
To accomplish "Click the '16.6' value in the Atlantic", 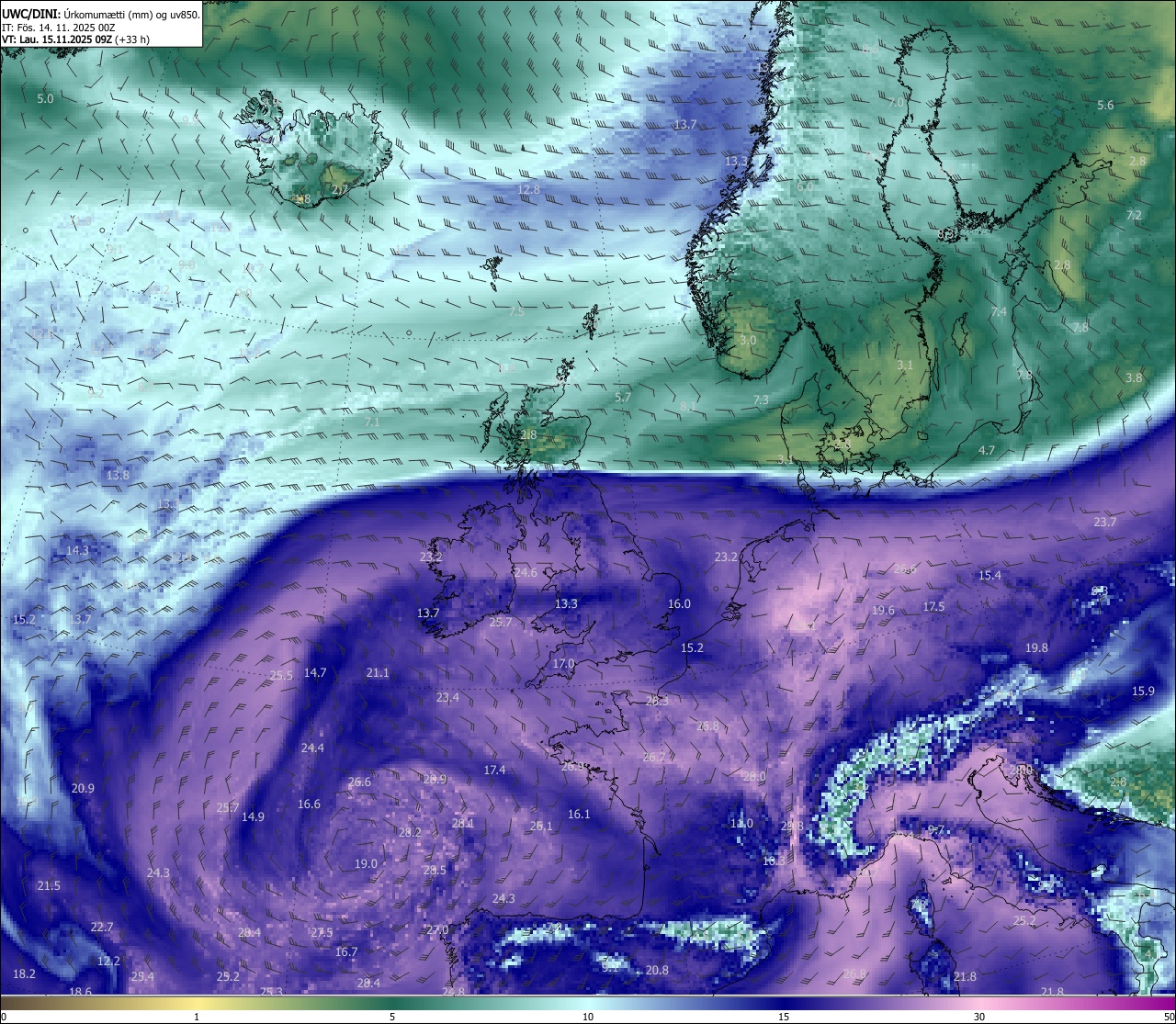I will click(x=309, y=804).
